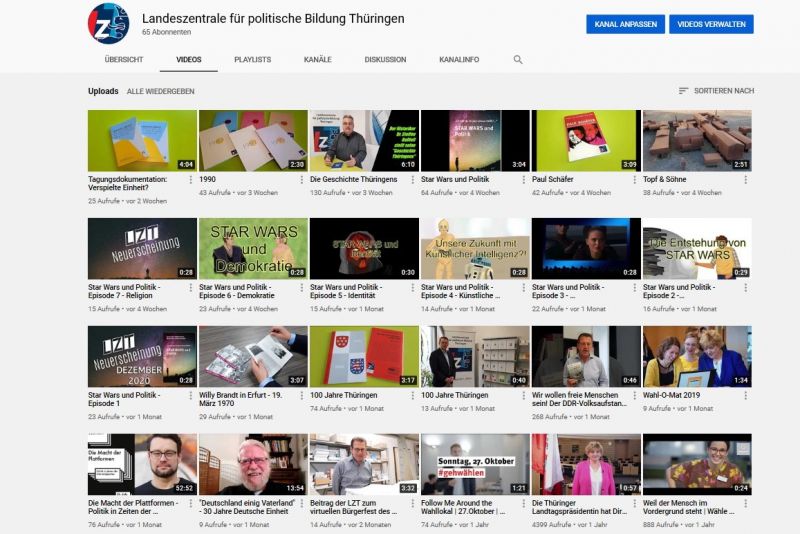Open options menu for 100 Jahre Thüringen 3:17 video
Image resolution: width=800 pixels, height=534 pixels.
coord(413,395)
